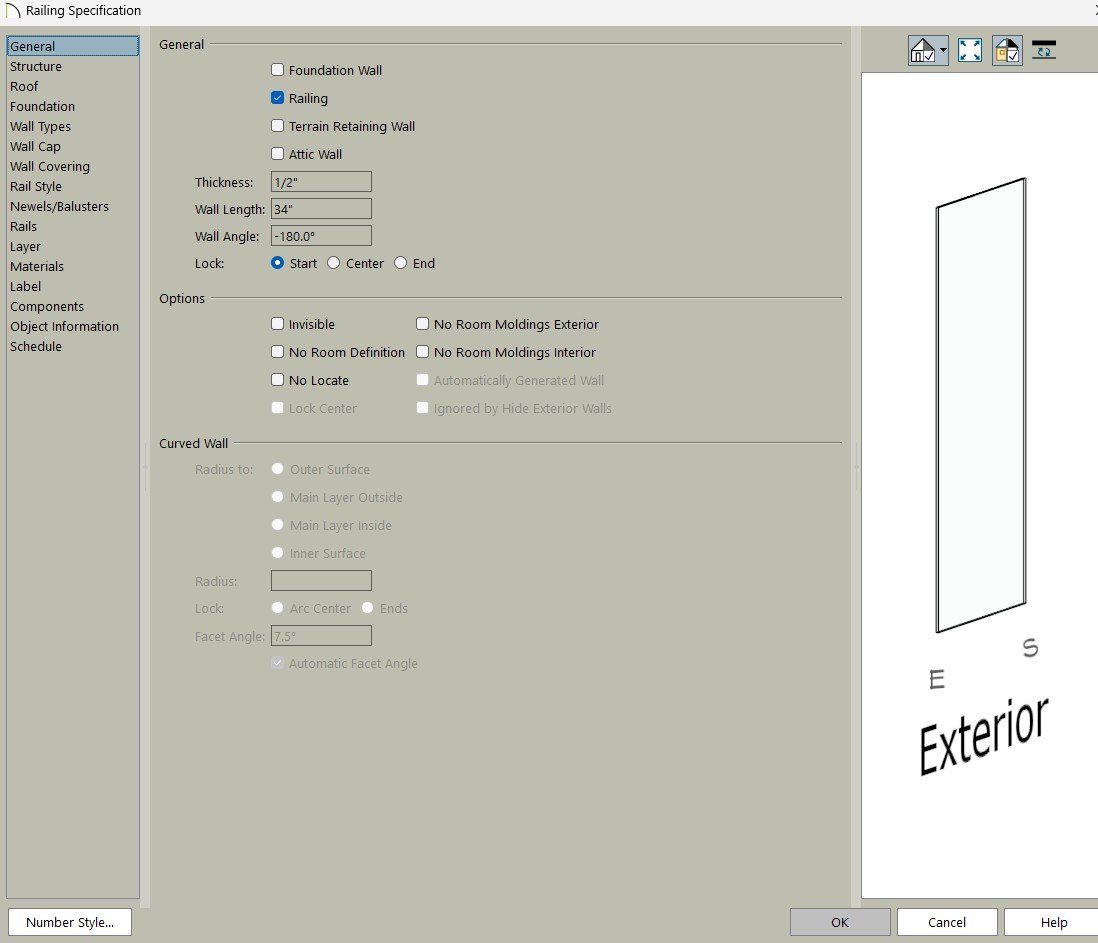Select the Center lock radio button
1098x943 pixels.
333,263
